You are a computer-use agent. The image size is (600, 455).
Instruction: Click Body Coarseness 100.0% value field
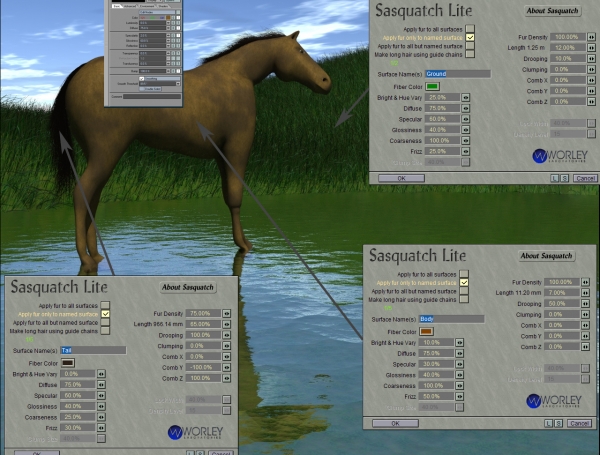coord(436,385)
